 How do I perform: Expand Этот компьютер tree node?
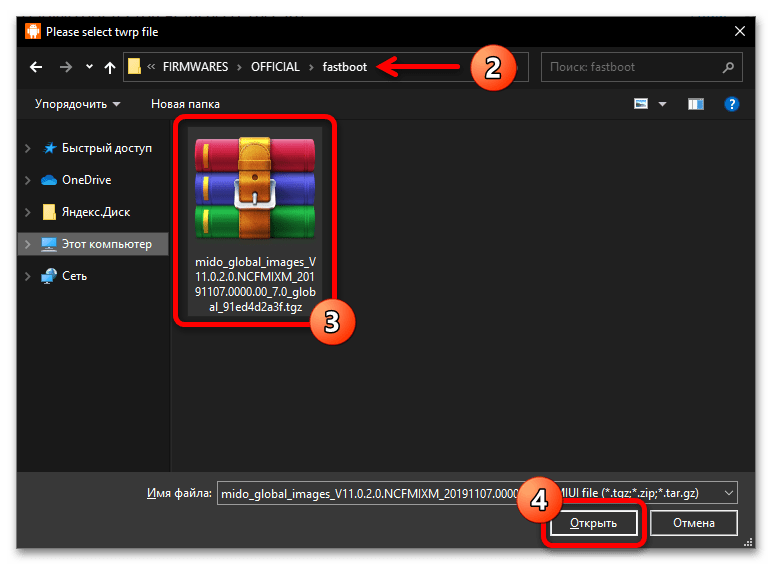click(28, 244)
